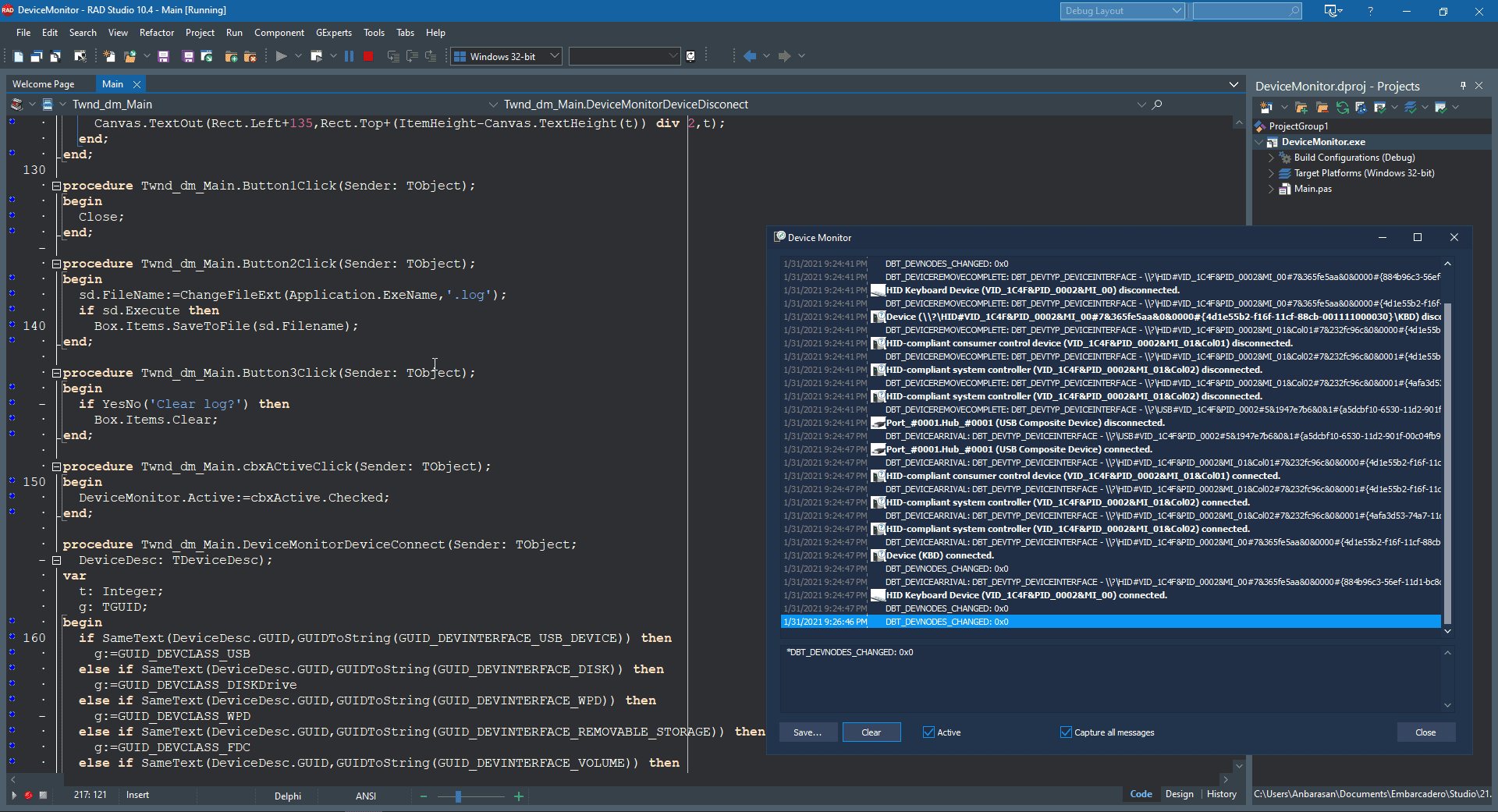Click the Run play icon
The height and width of the screenshot is (812, 1498).
coord(282,56)
